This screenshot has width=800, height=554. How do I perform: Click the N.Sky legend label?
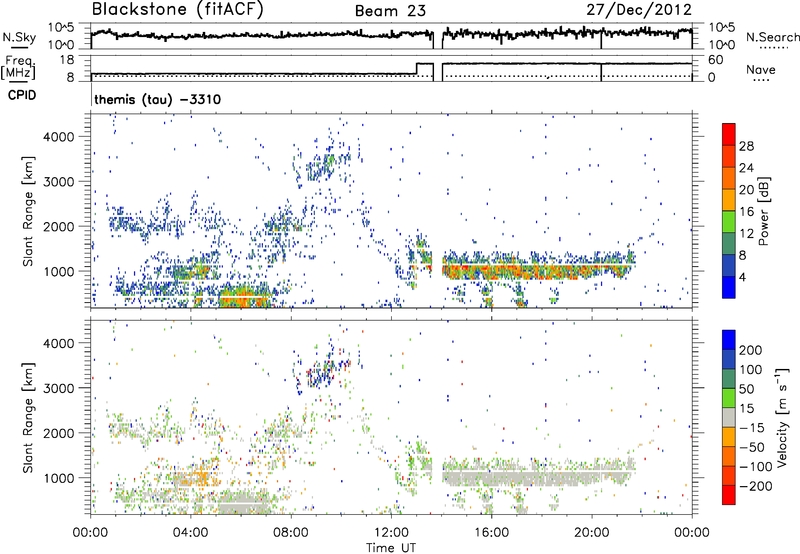click(x=19, y=37)
